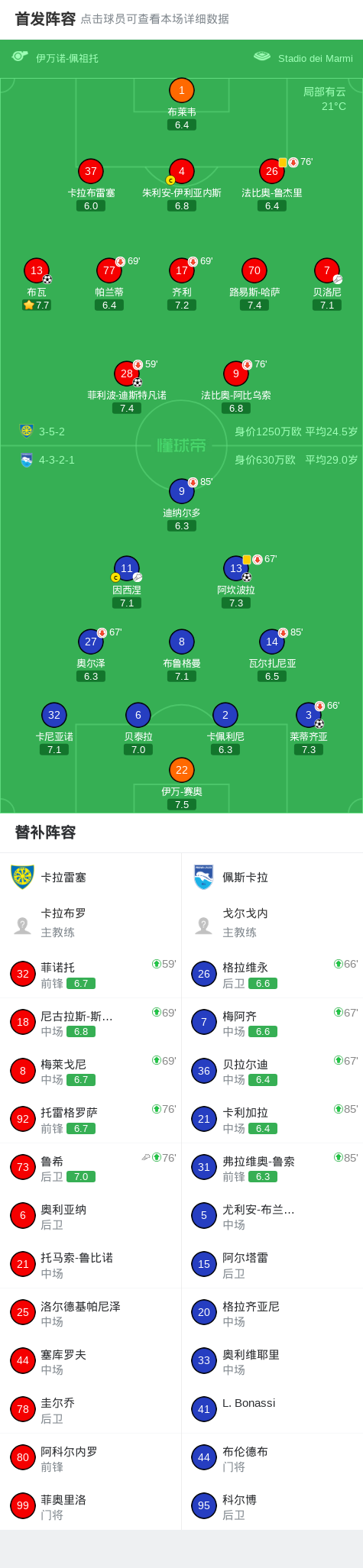View substitute 鲁希 number 73 details
This screenshot has height=1568, width=363.
(x=91, y=1167)
